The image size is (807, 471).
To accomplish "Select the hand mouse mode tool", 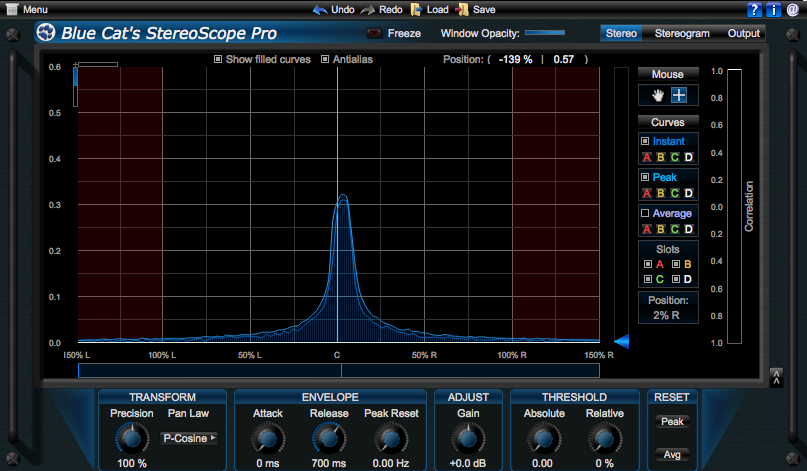I will 658,95.
